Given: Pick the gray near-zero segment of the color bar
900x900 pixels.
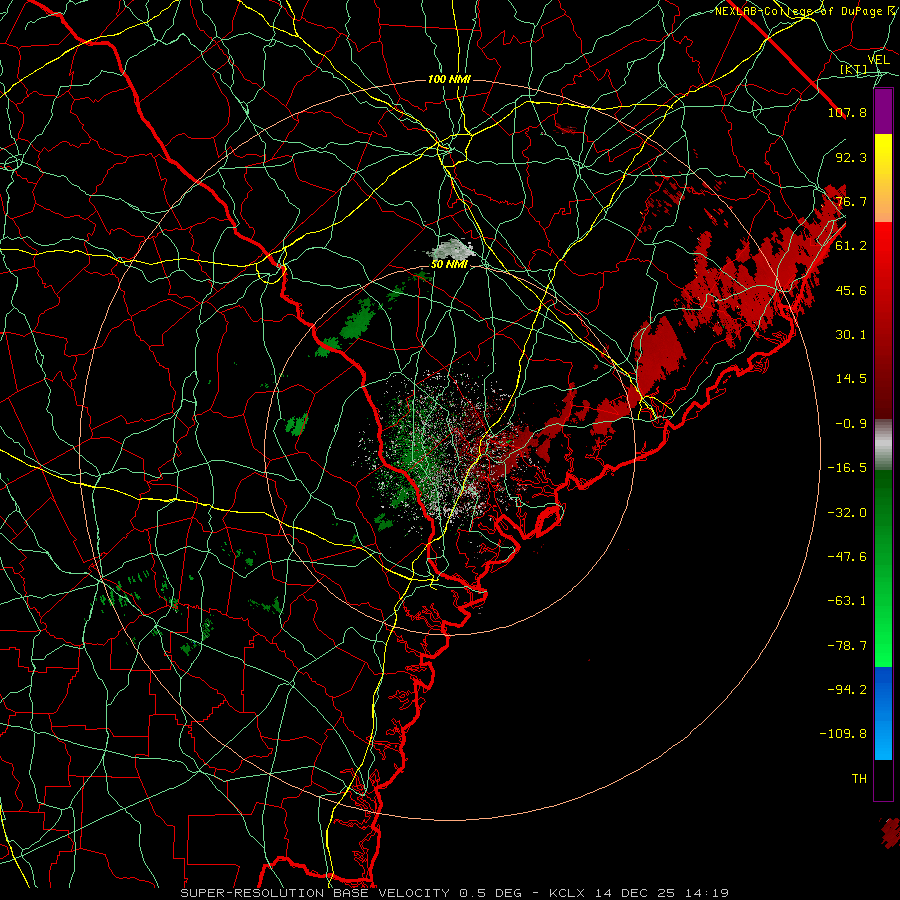Looking at the screenshot, I should [883, 445].
